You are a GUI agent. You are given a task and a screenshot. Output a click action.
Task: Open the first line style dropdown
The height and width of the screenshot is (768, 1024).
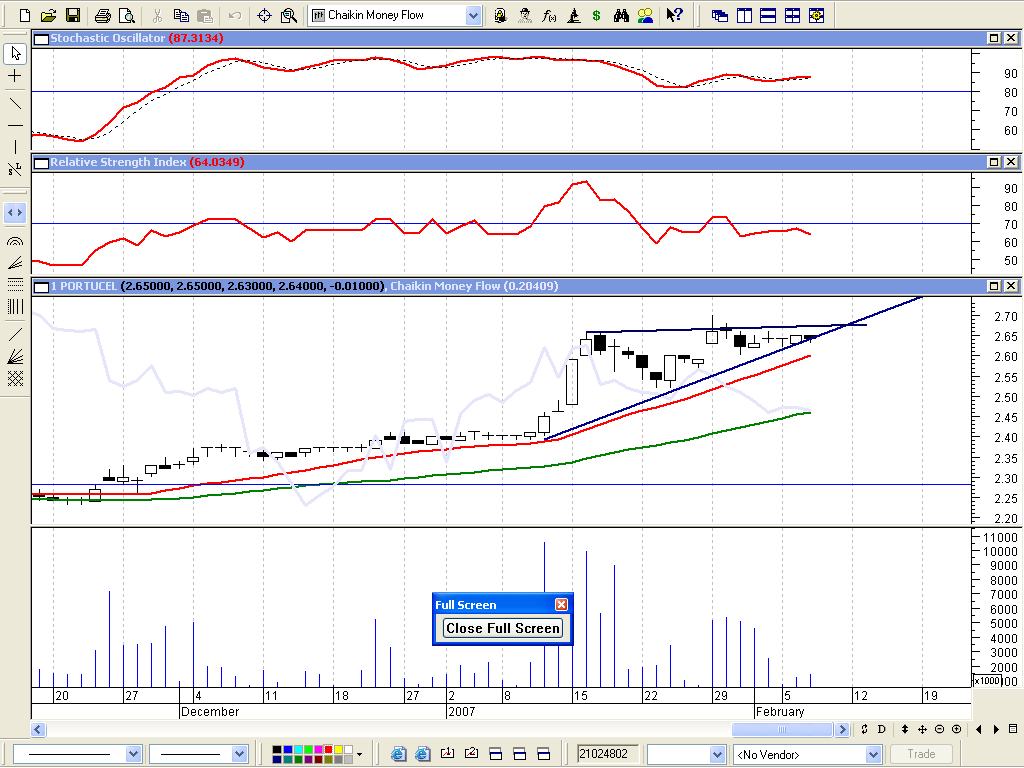133,754
